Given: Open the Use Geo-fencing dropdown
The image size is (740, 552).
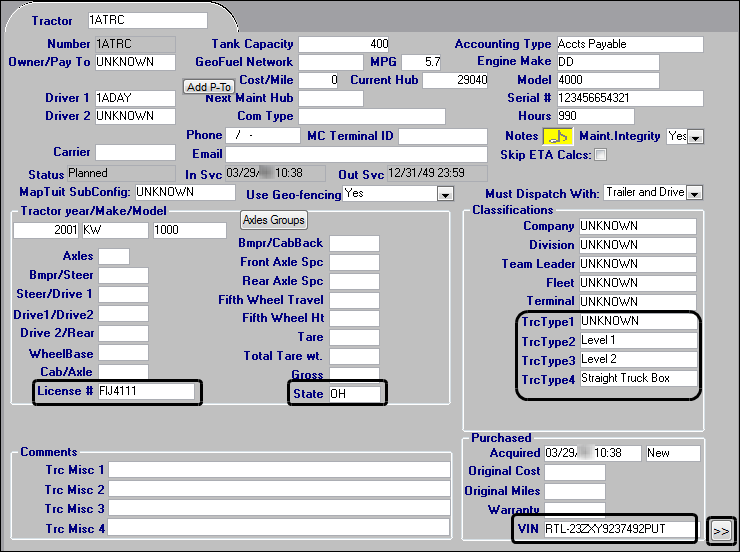Looking at the screenshot, I should click(x=445, y=193).
